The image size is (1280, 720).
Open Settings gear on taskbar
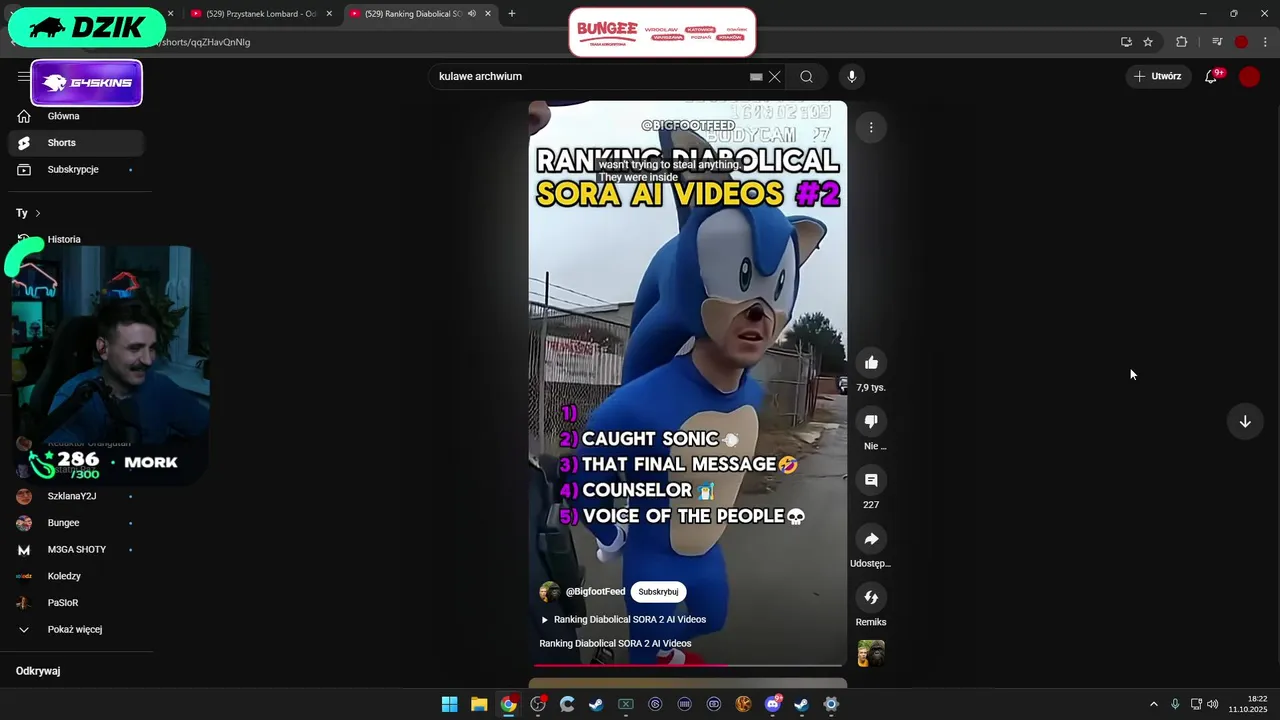[831, 704]
